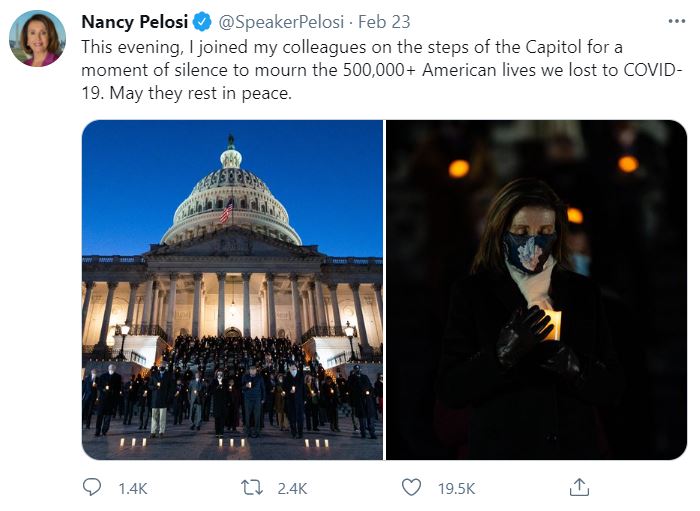This screenshot has width=700, height=511.
Task: Open Nancy Pelosi's profile avatar
Action: point(37,39)
